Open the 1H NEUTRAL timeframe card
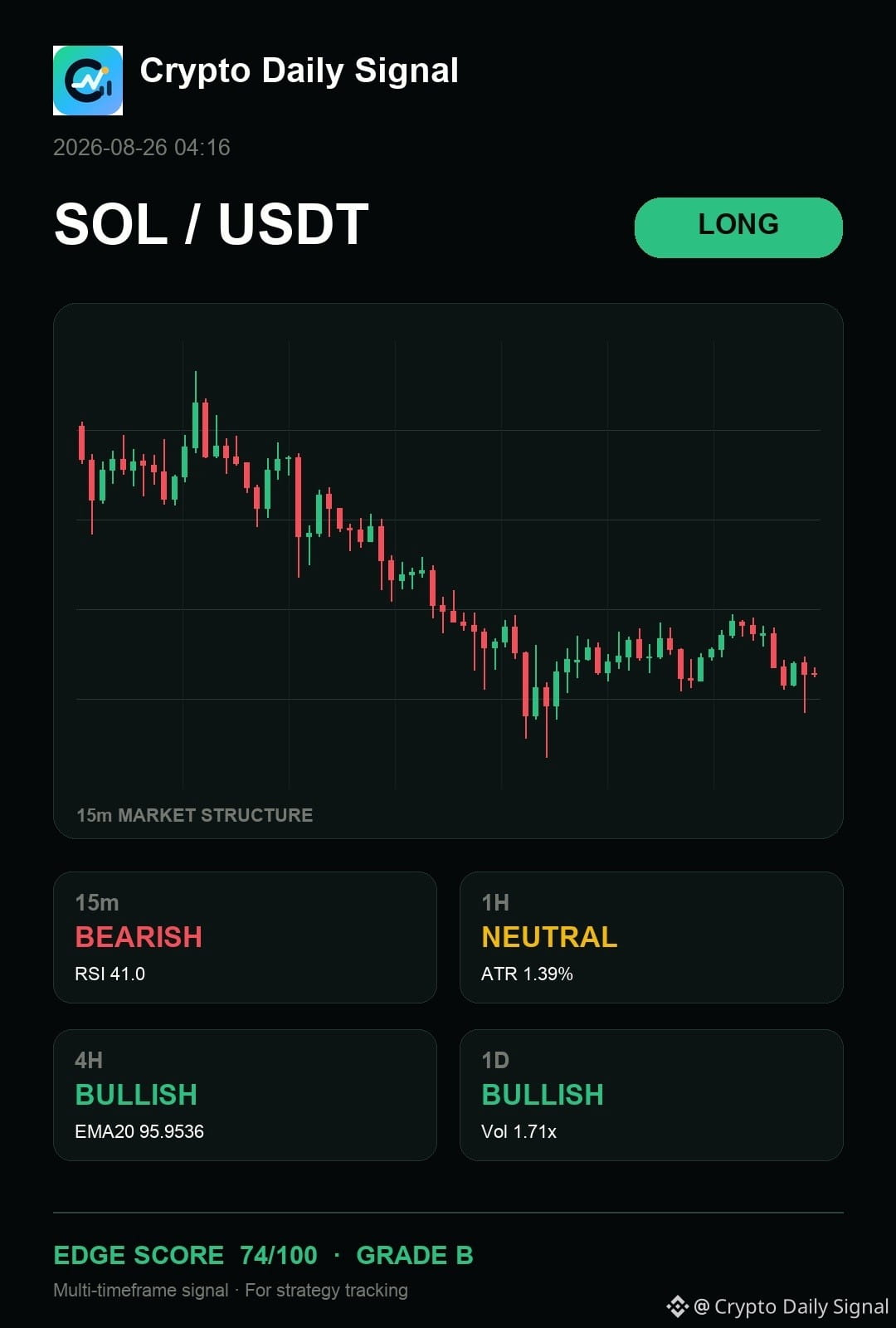The image size is (896, 1328). click(651, 937)
